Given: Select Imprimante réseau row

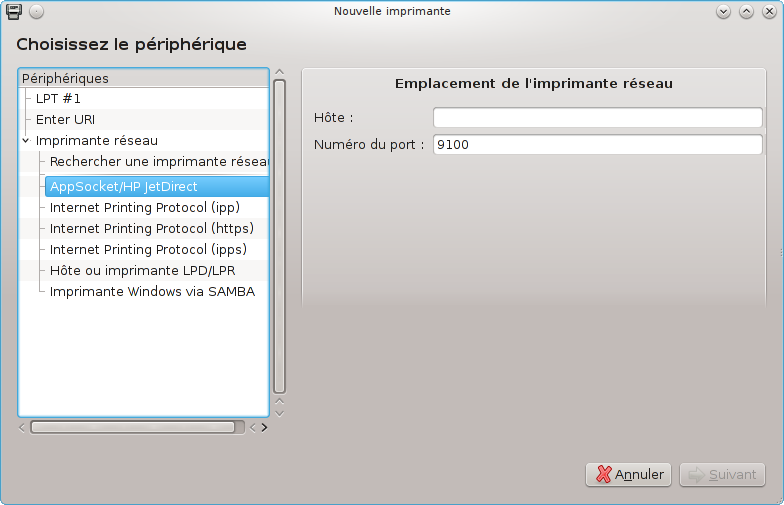Looking at the screenshot, I should tap(96, 140).
